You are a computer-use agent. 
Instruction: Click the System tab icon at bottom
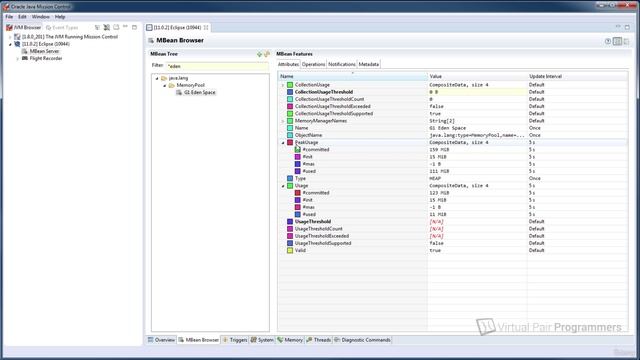point(253,340)
